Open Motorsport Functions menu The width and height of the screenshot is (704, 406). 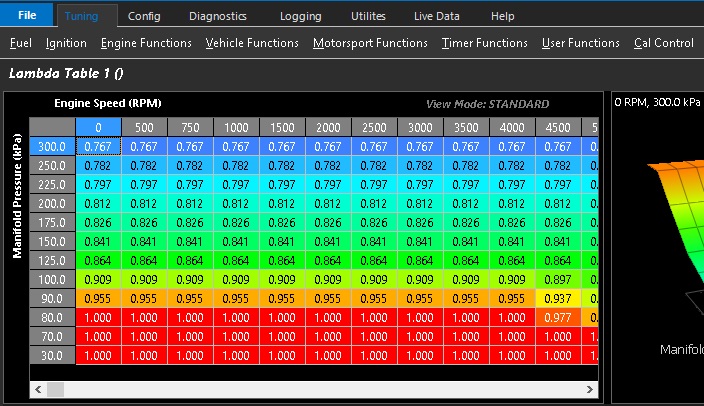click(x=370, y=43)
